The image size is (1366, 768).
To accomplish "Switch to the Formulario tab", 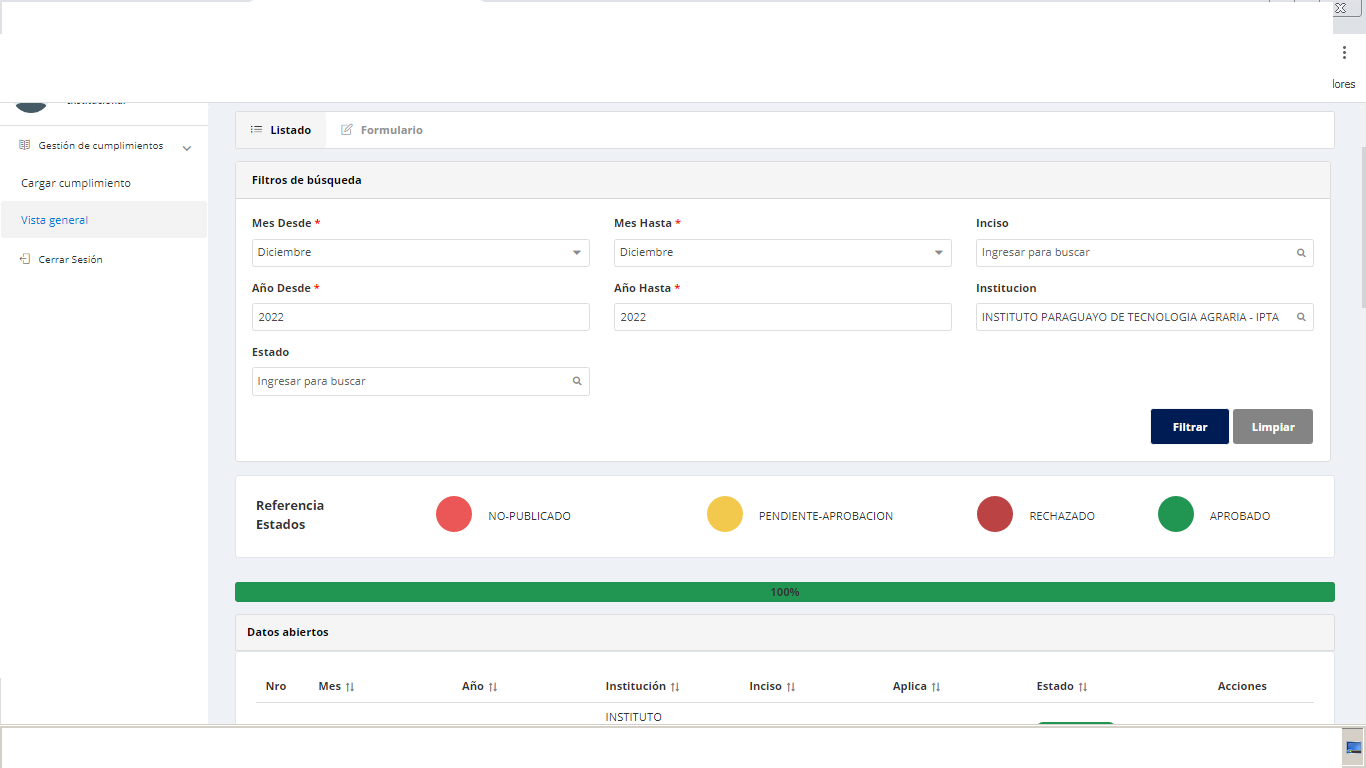I will coord(381,130).
